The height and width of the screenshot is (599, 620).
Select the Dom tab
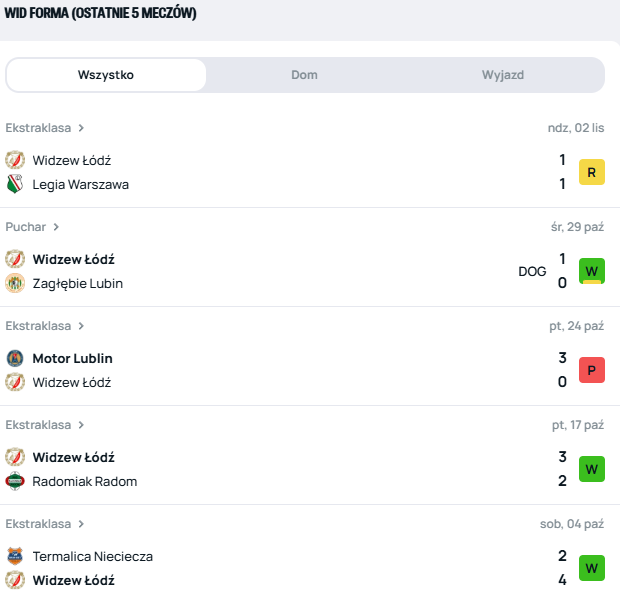click(305, 75)
